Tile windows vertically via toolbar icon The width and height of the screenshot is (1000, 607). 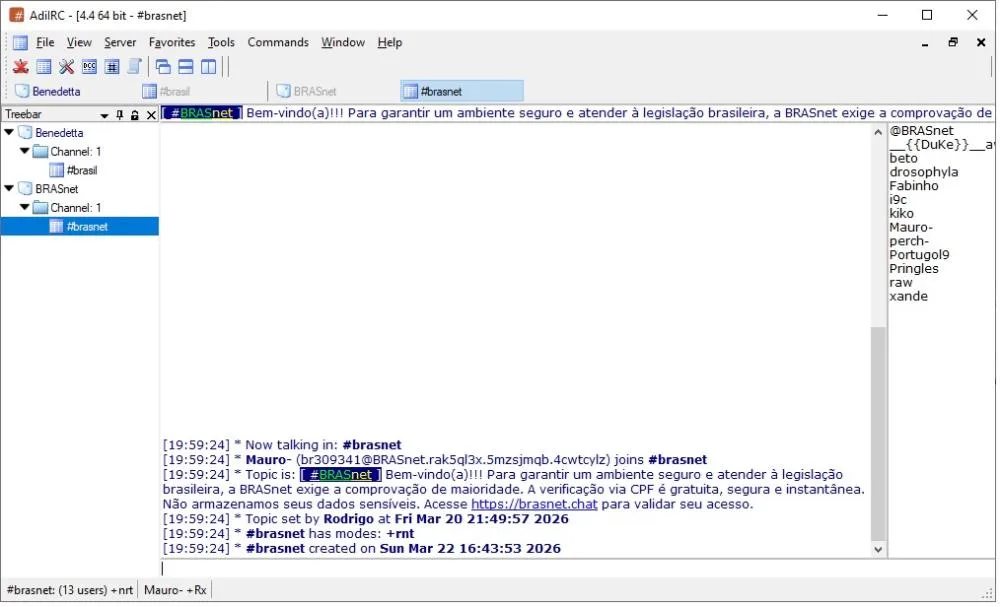[208, 67]
